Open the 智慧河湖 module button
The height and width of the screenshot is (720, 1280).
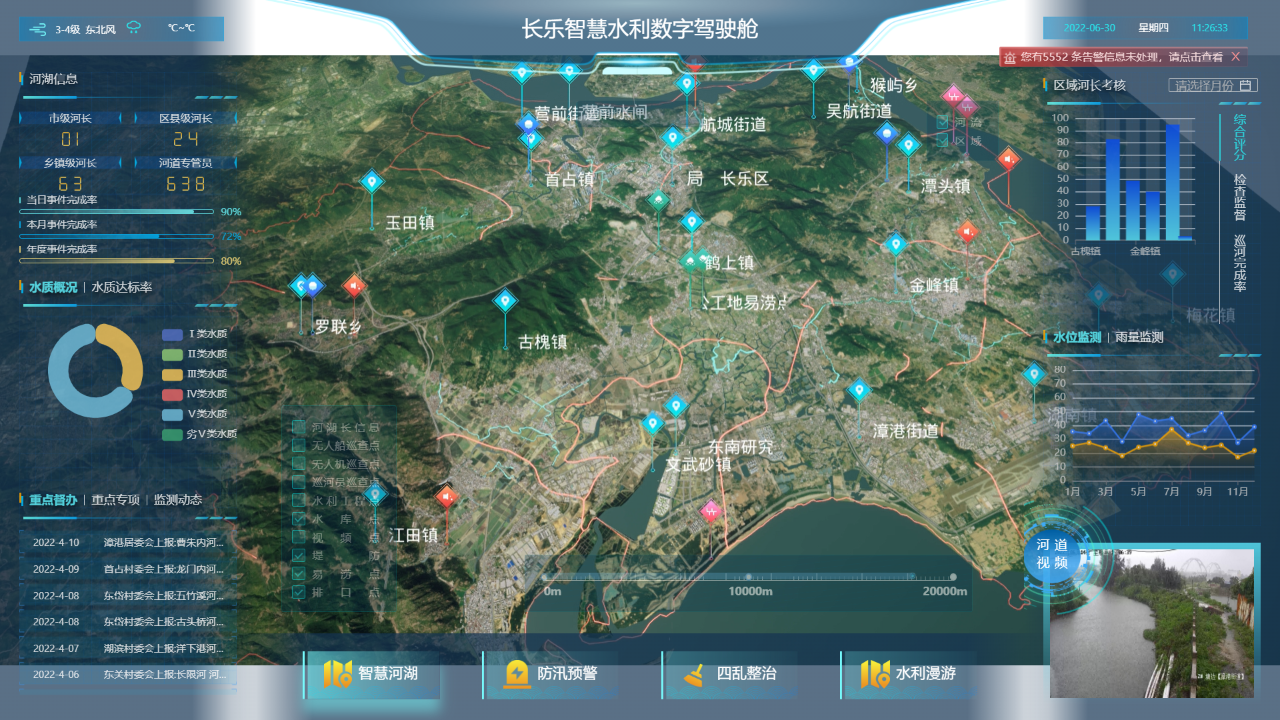(x=371, y=674)
